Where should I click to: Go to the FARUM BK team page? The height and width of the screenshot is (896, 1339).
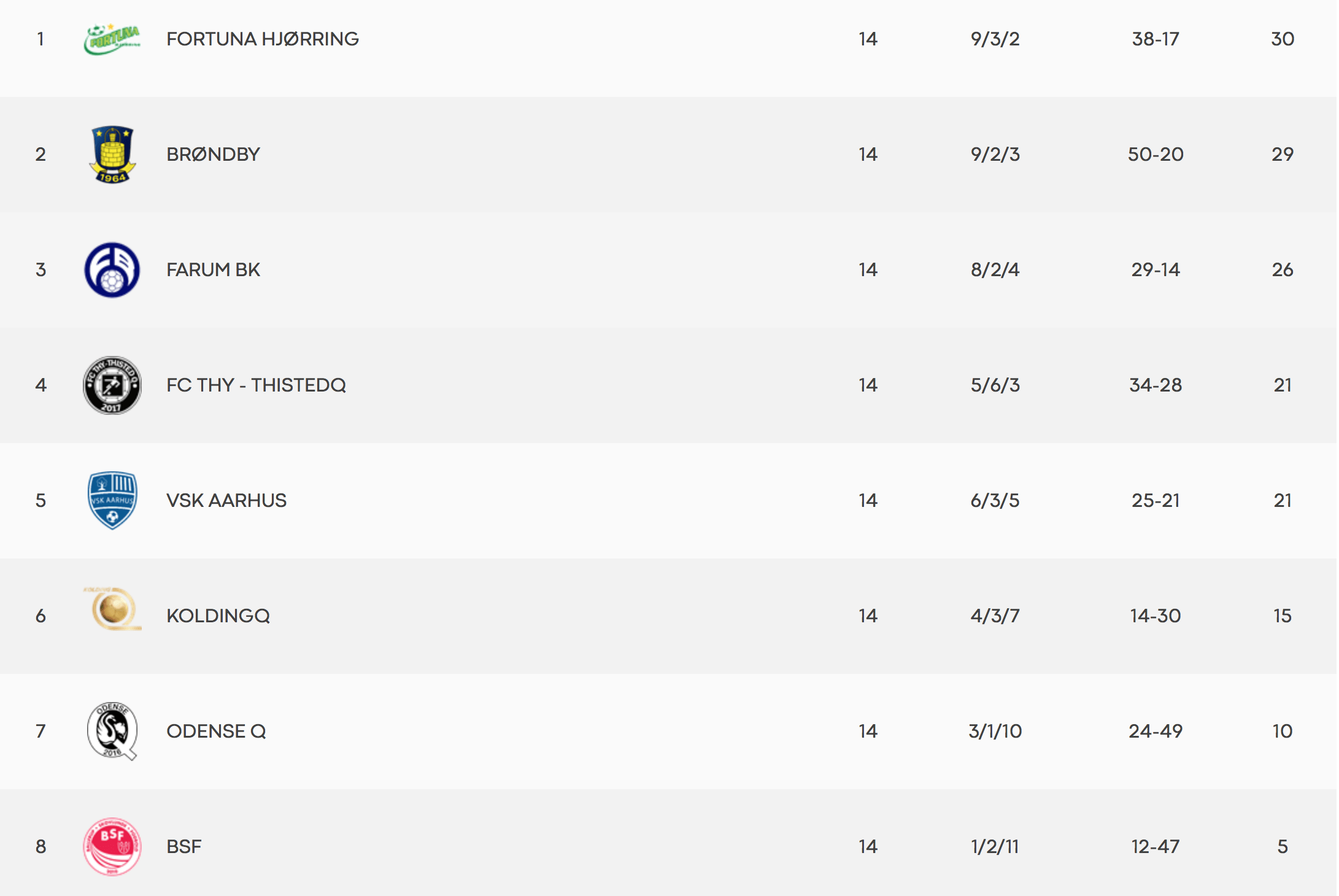point(214,270)
